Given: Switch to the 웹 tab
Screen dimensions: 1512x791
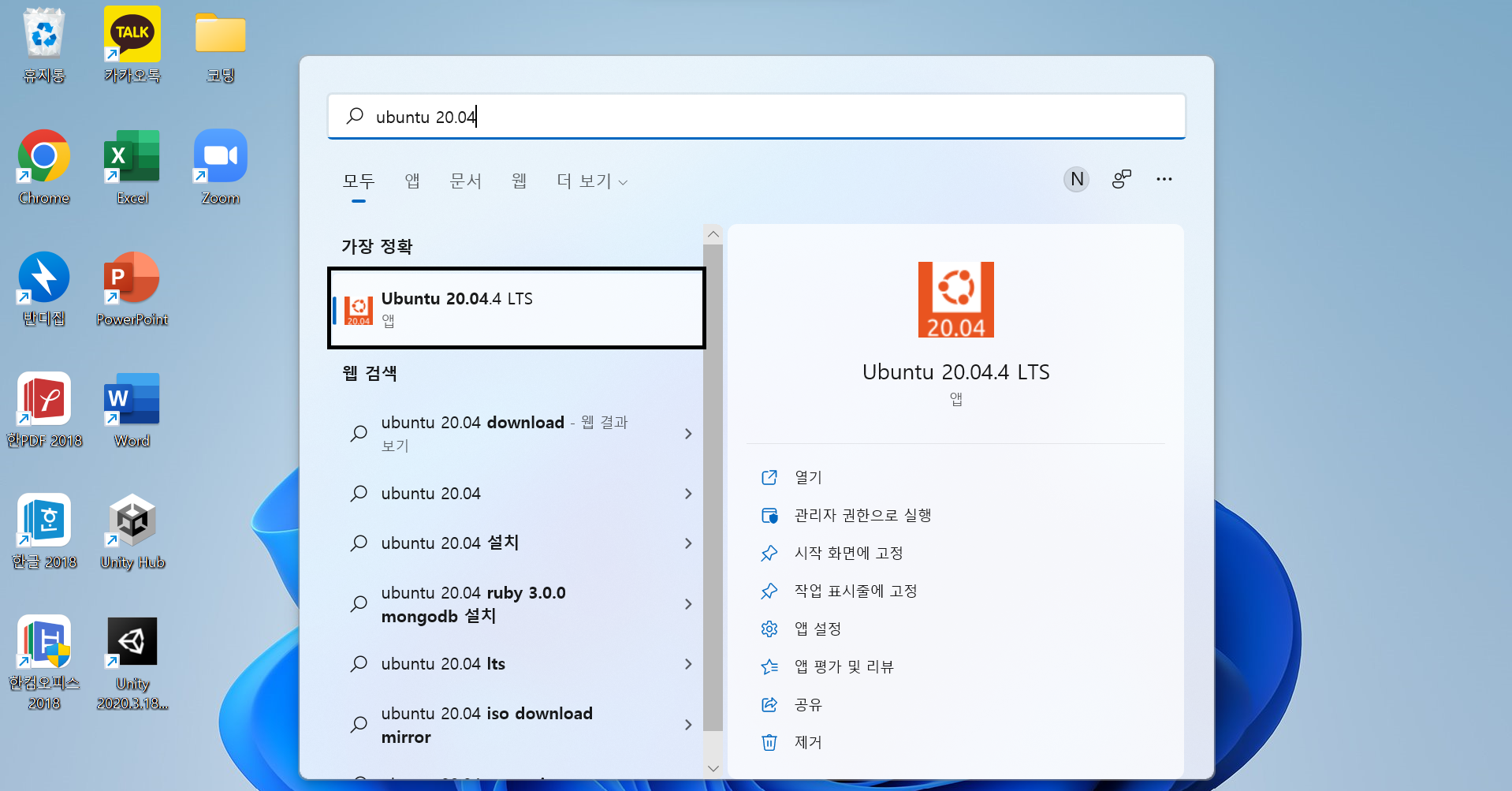Looking at the screenshot, I should pyautogui.click(x=519, y=181).
